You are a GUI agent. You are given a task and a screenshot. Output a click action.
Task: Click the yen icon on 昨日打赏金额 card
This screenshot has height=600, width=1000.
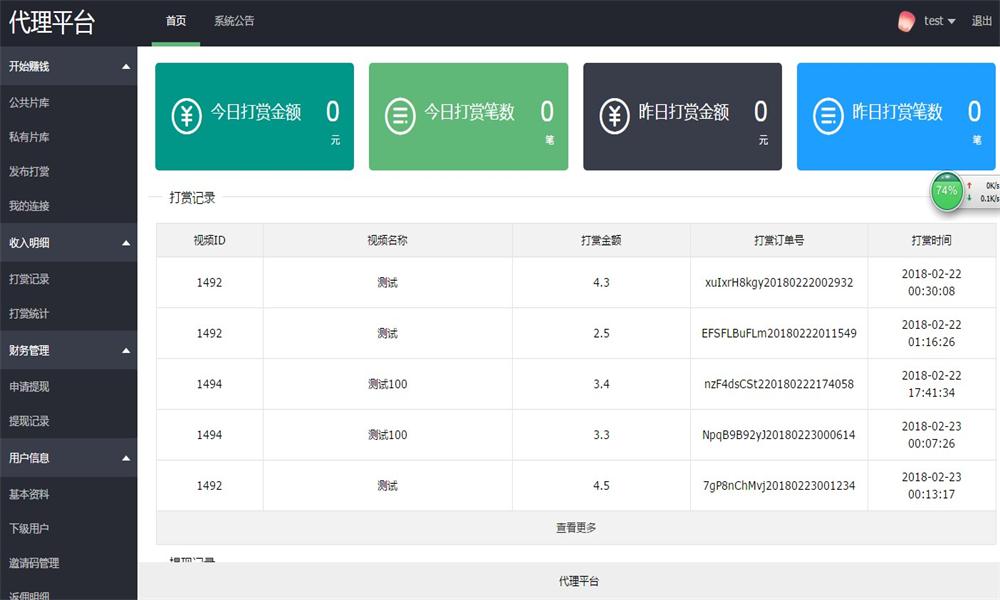point(614,116)
